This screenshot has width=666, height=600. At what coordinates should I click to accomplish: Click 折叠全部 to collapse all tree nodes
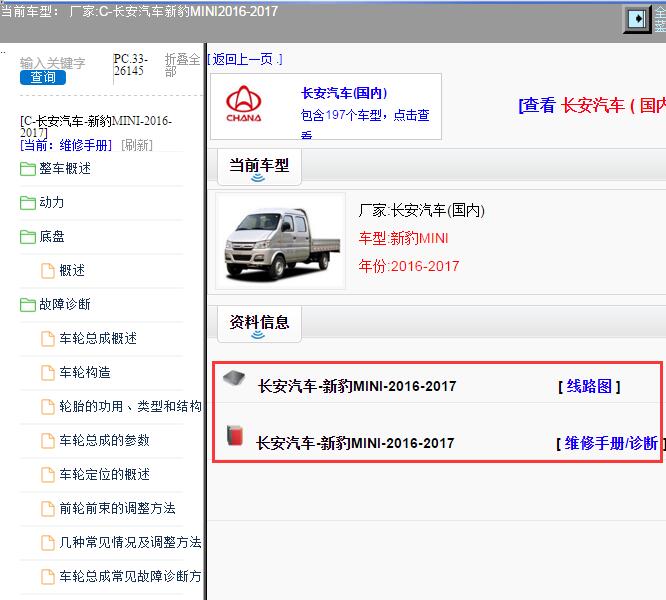tap(182, 65)
